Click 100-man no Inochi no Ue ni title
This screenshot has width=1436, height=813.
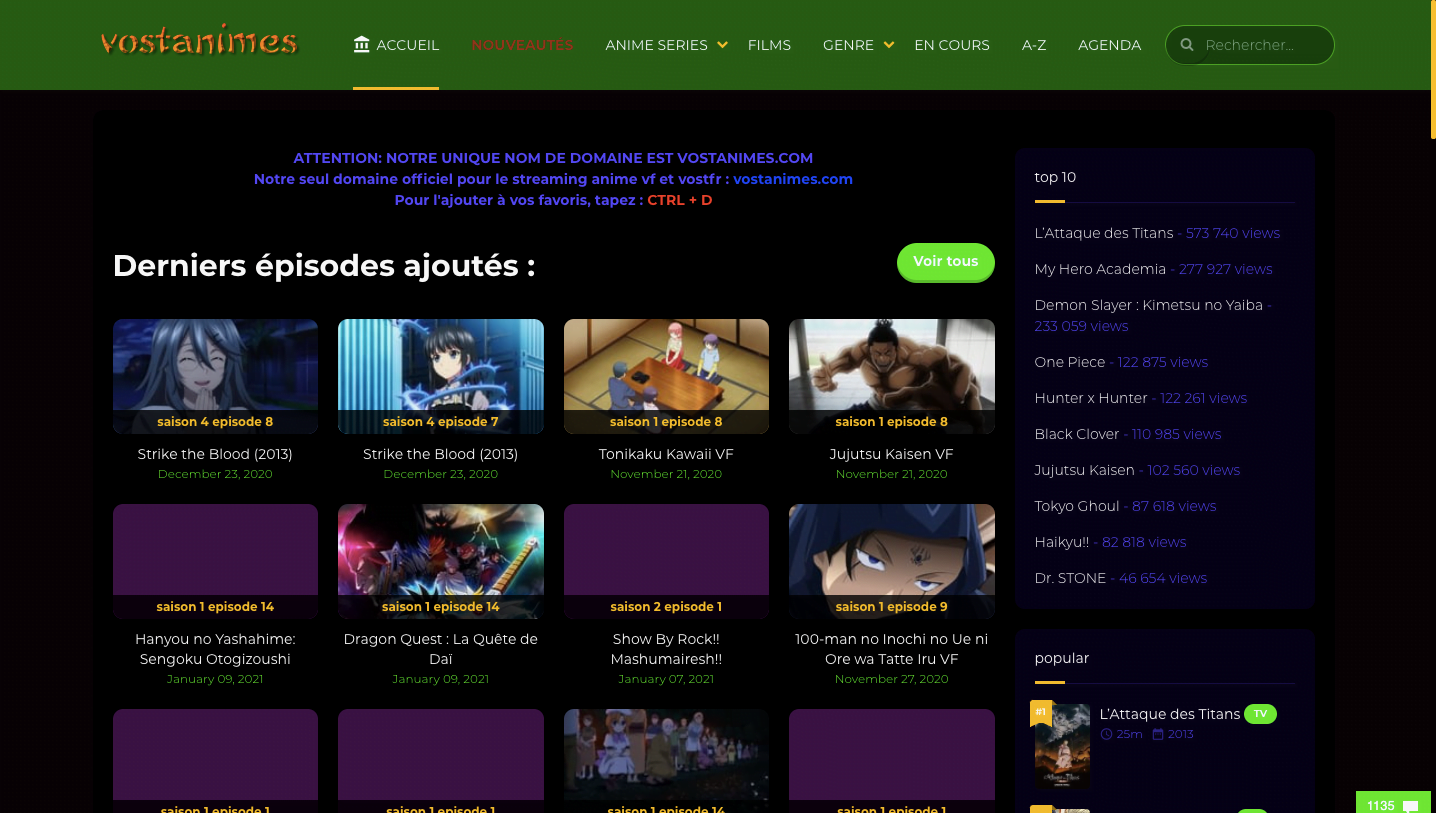pos(892,649)
